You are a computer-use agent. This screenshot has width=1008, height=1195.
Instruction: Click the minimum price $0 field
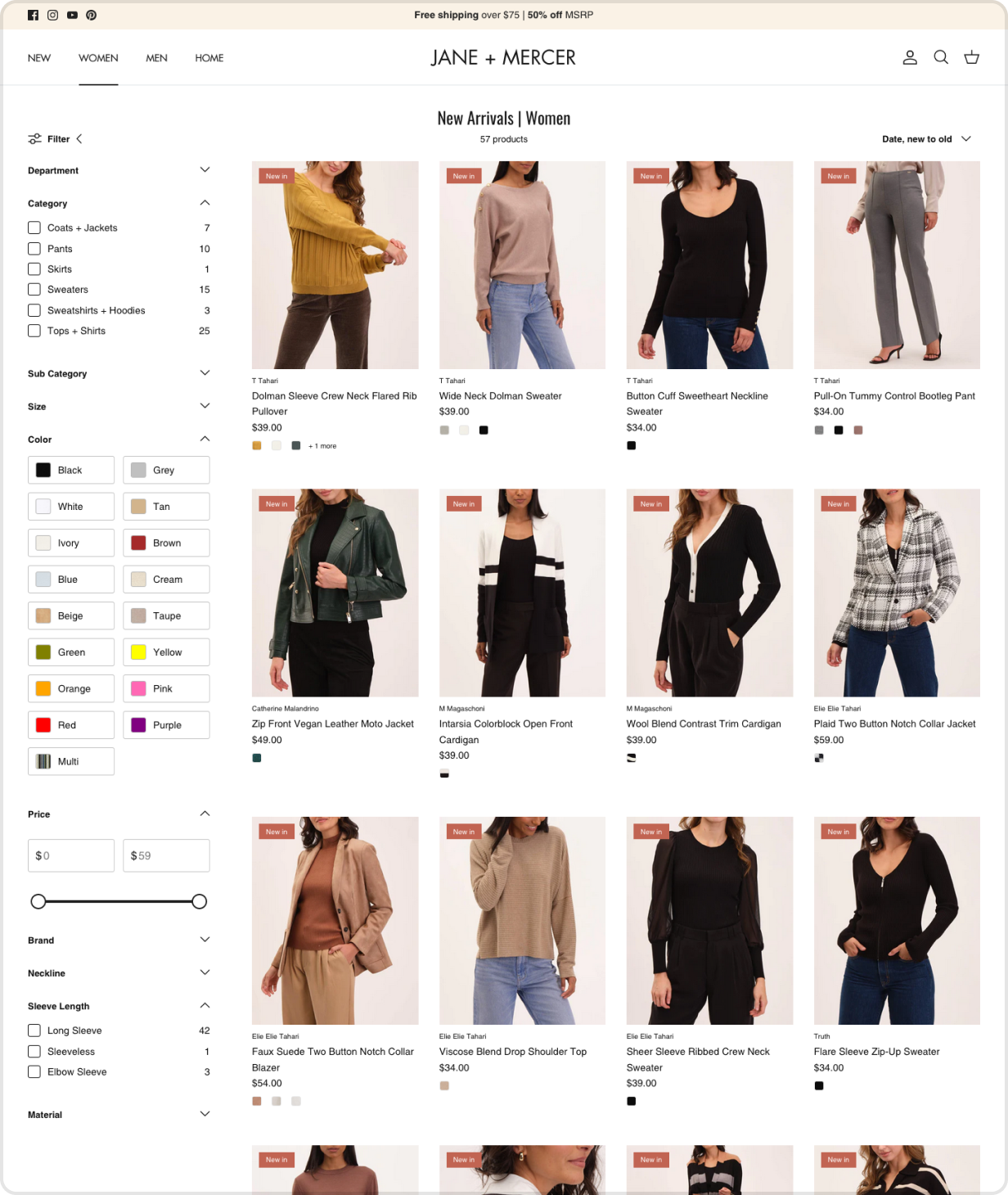pos(71,855)
